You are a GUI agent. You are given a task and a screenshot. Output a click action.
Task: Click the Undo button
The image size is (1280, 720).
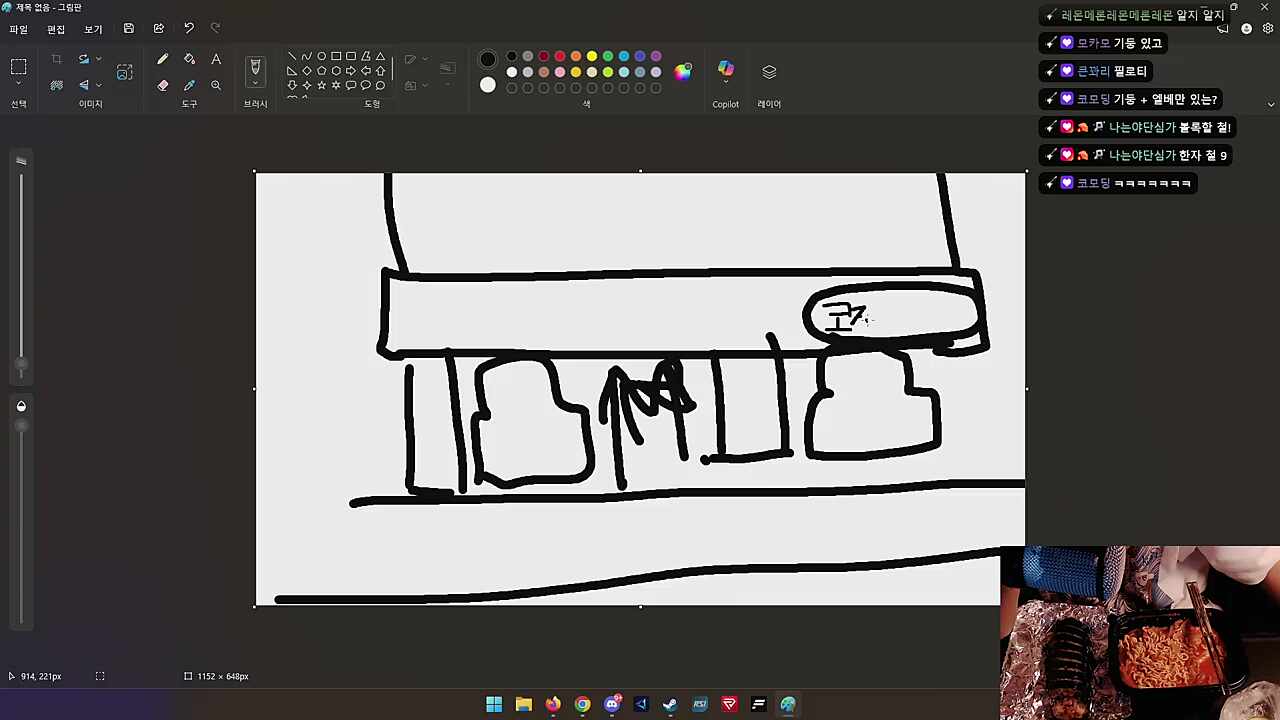188,29
